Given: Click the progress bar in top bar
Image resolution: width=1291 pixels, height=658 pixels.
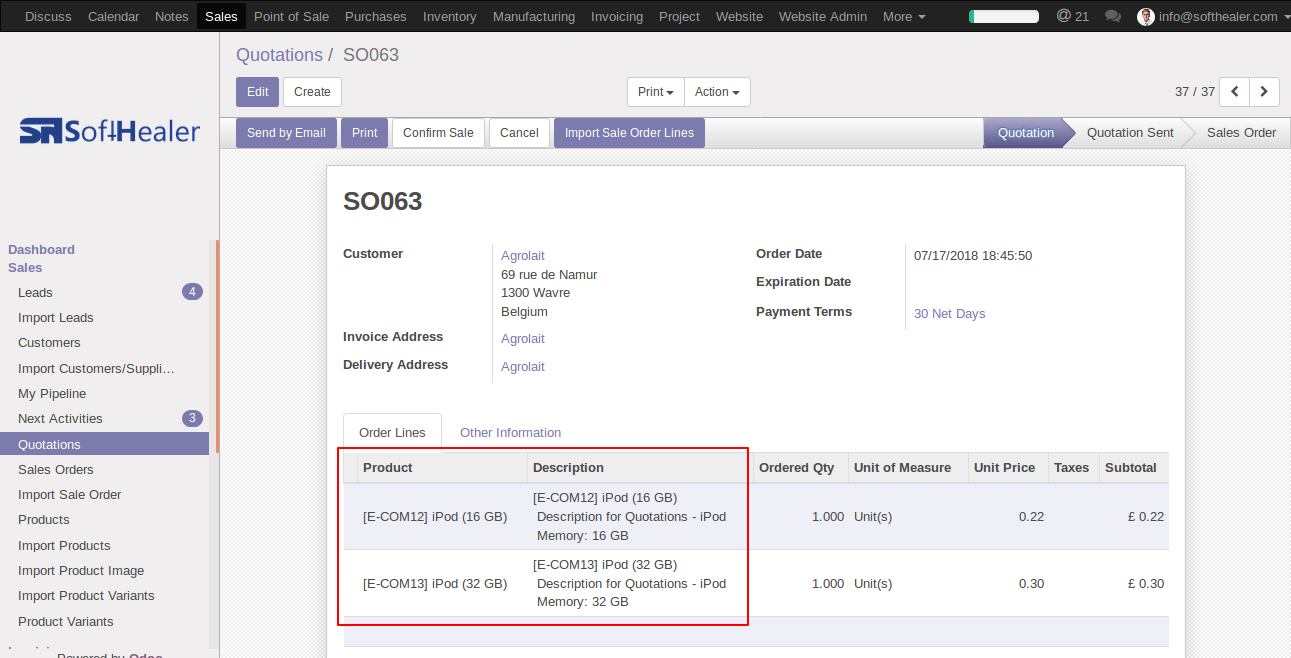Looking at the screenshot, I should 1004,16.
